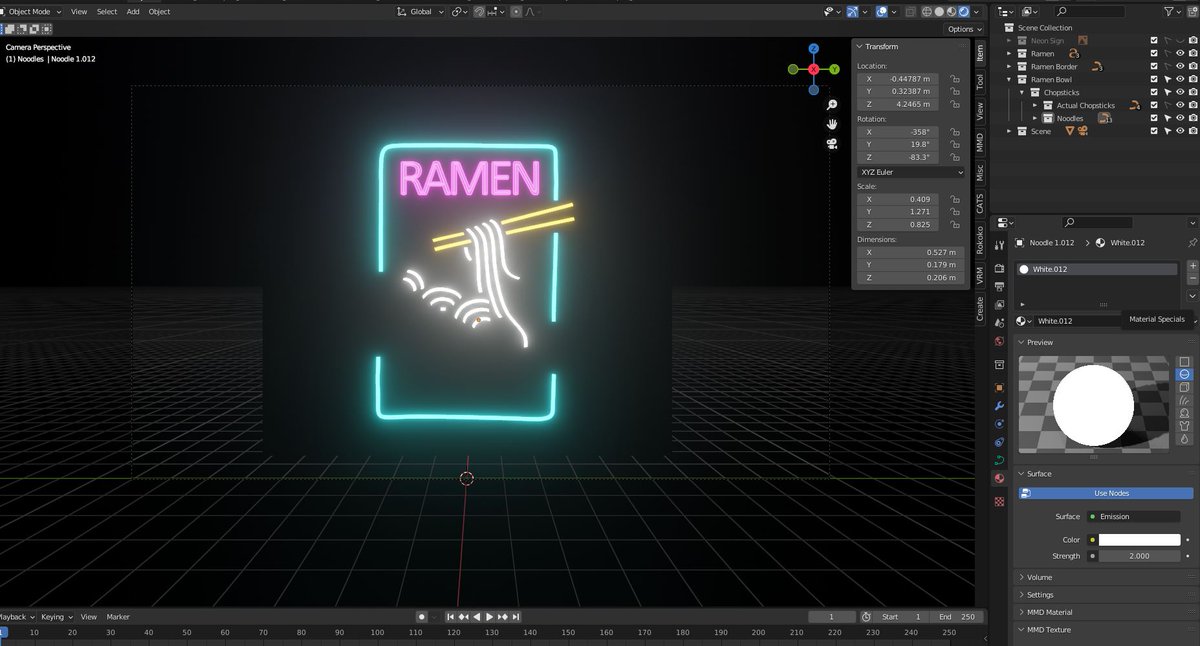Open the Texture properties checker tab

[x=998, y=501]
